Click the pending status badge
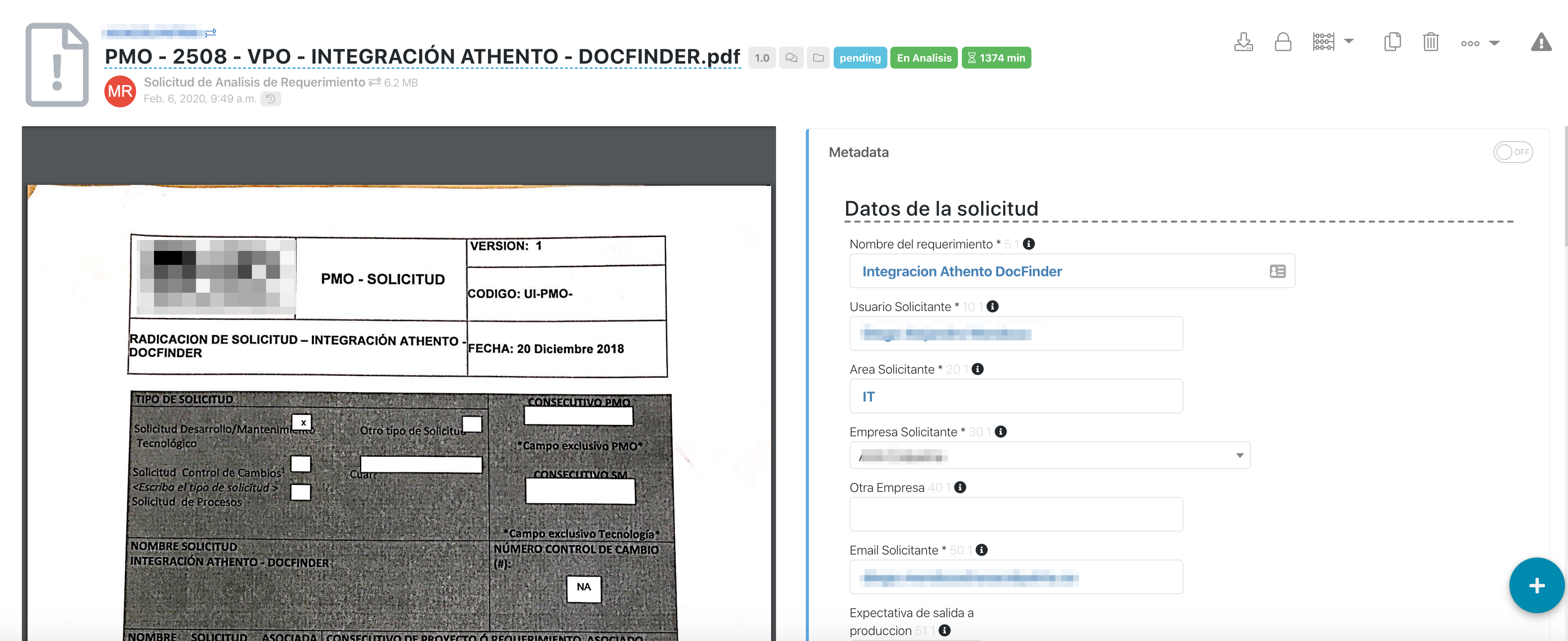The height and width of the screenshot is (641, 1568). point(860,58)
